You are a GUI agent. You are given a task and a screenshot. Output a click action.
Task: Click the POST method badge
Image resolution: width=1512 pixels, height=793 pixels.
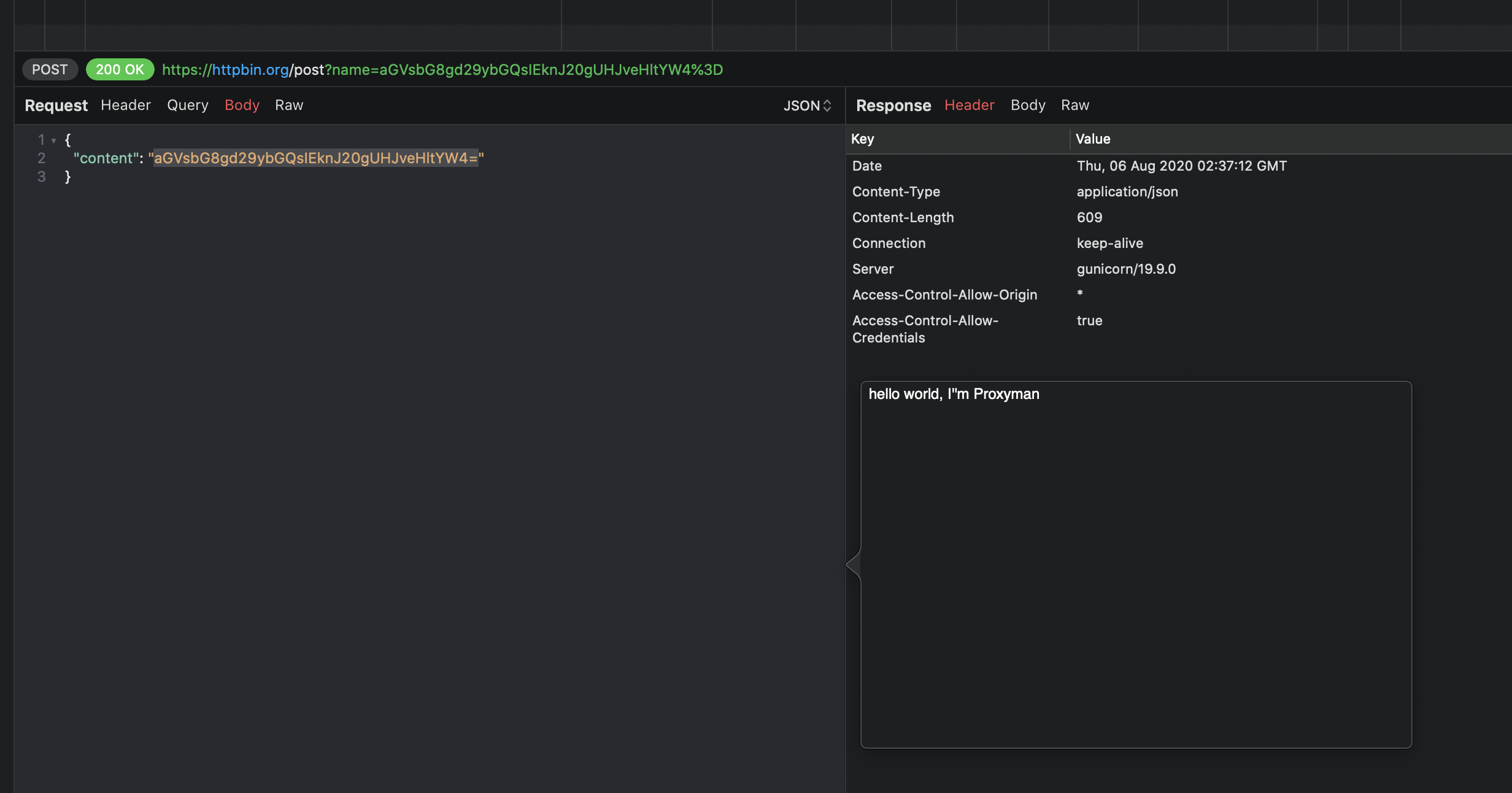click(x=50, y=69)
